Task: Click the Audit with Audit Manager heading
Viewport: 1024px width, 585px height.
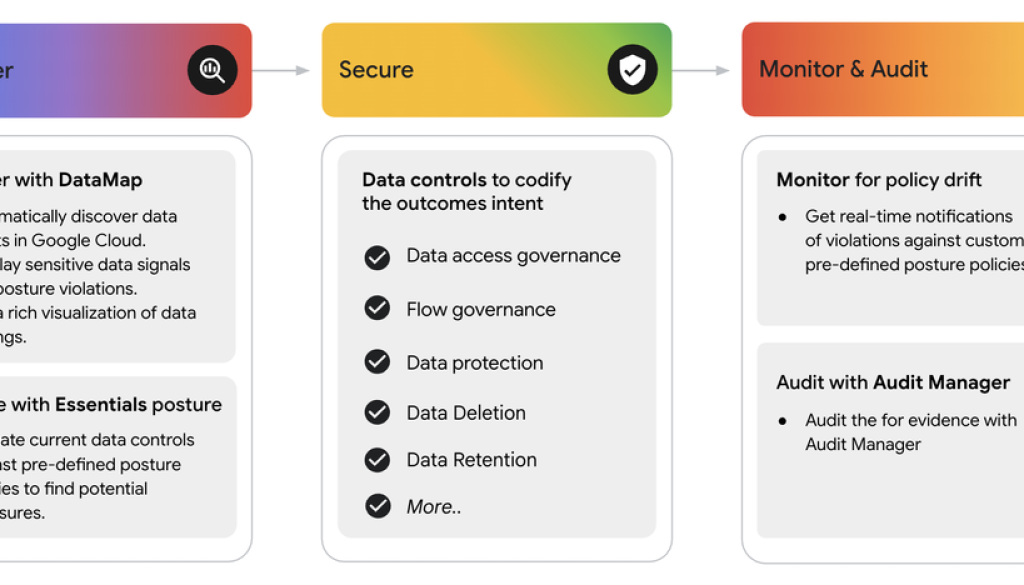Action: (x=893, y=383)
